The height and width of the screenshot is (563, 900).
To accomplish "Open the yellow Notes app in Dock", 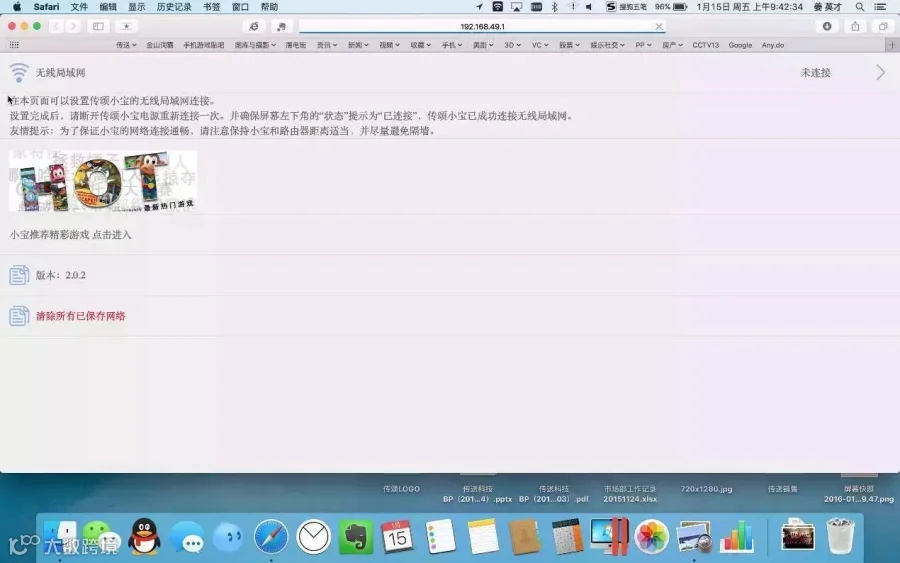I will tap(483, 537).
